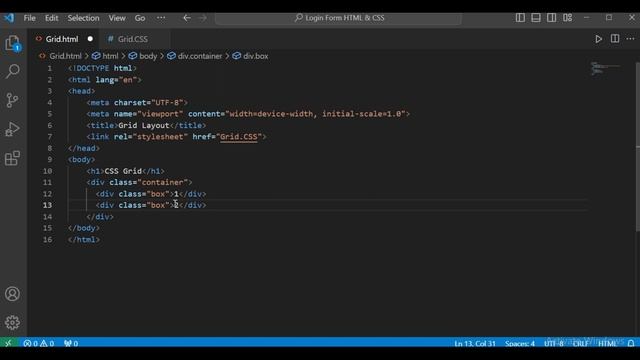This screenshot has height=360, width=640.
Task: Follow the Grid.CSS href link
Action: point(239,137)
